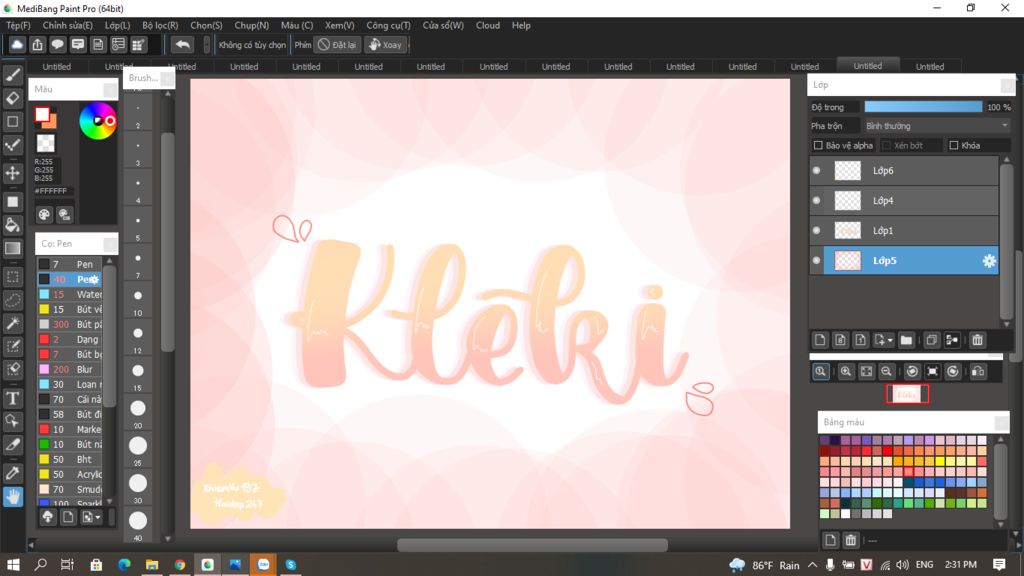Activate the Hand pan tool
1024x576 pixels.
pos(12,497)
